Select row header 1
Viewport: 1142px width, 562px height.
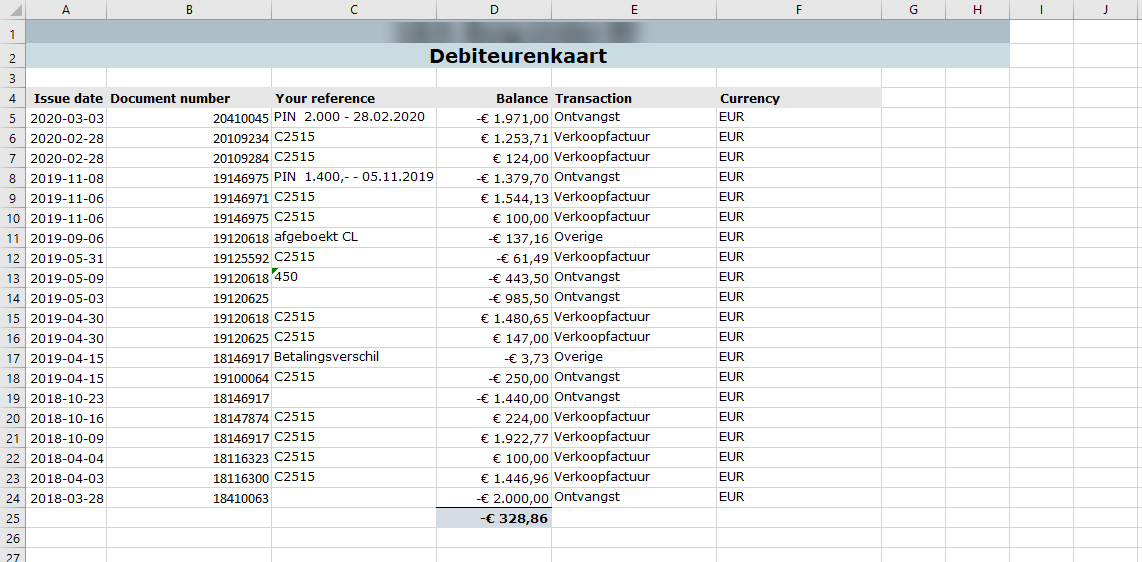13,33
